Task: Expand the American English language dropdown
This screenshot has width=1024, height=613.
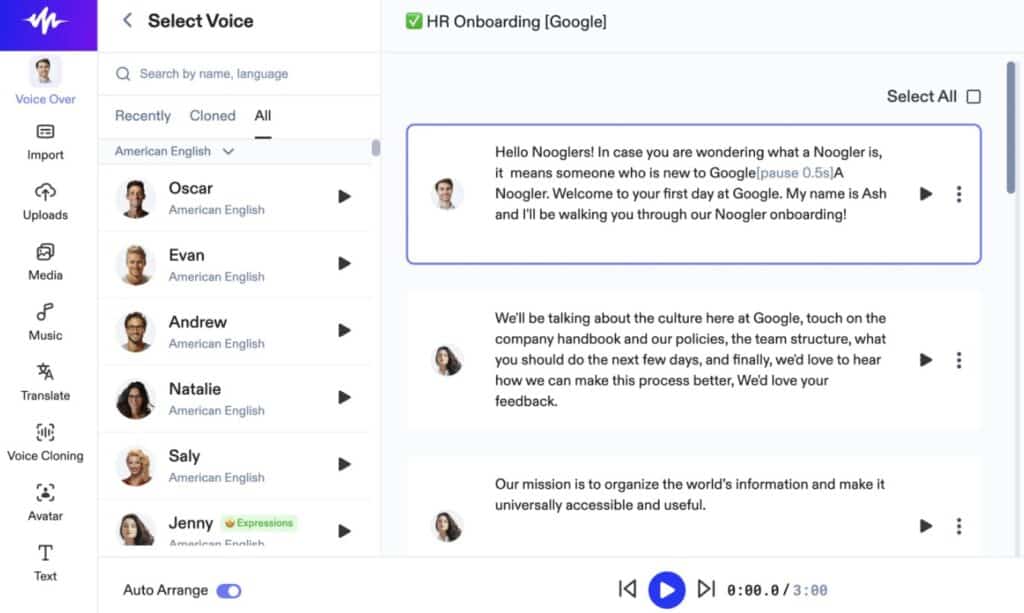Action: click(174, 151)
